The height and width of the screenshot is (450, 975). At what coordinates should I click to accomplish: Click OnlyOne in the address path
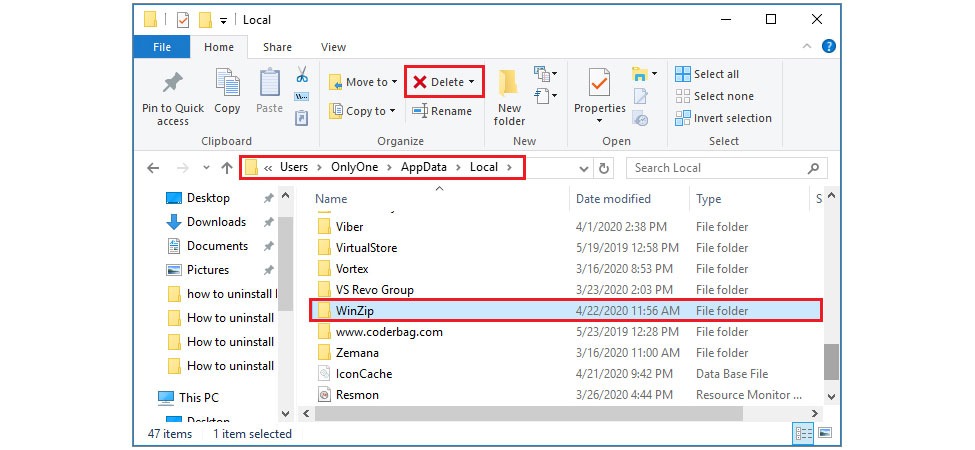click(x=354, y=167)
